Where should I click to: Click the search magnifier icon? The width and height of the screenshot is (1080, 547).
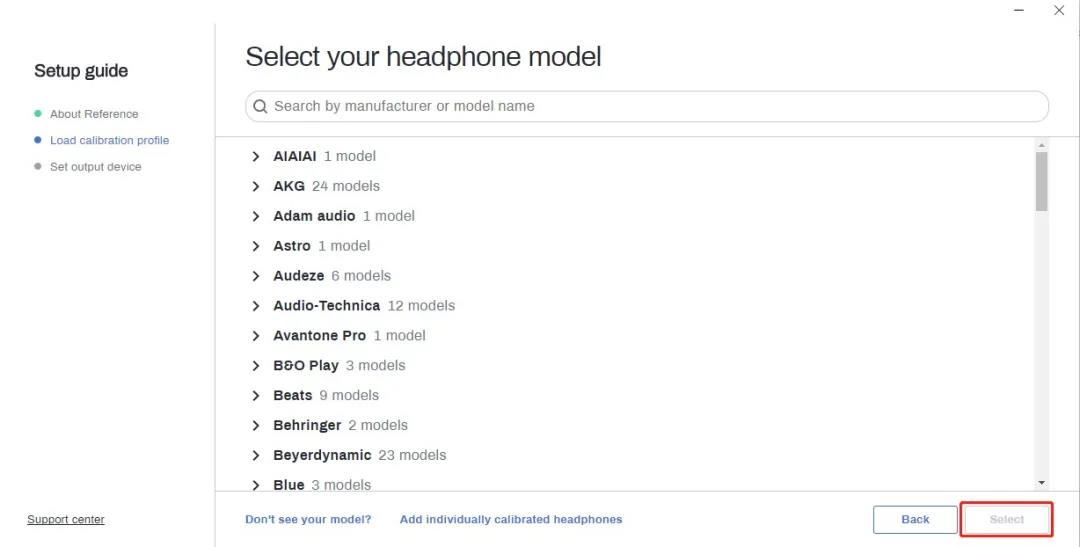(x=260, y=106)
